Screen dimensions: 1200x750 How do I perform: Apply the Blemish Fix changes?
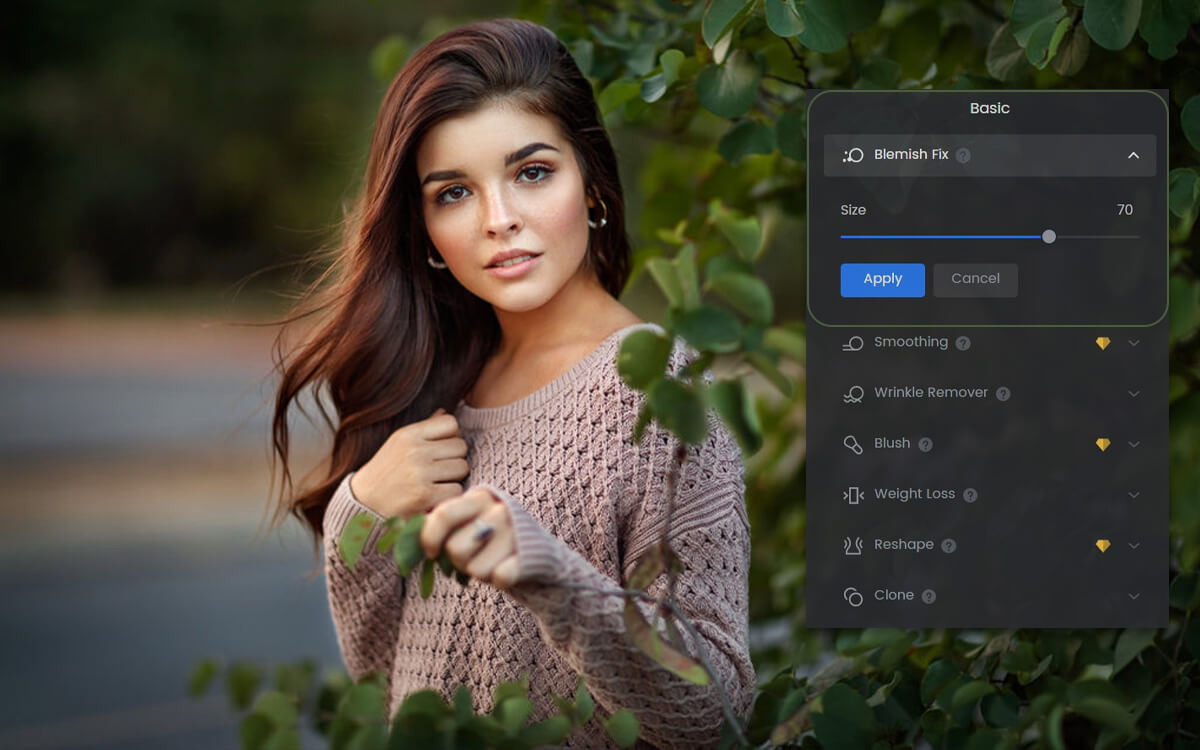click(x=882, y=280)
